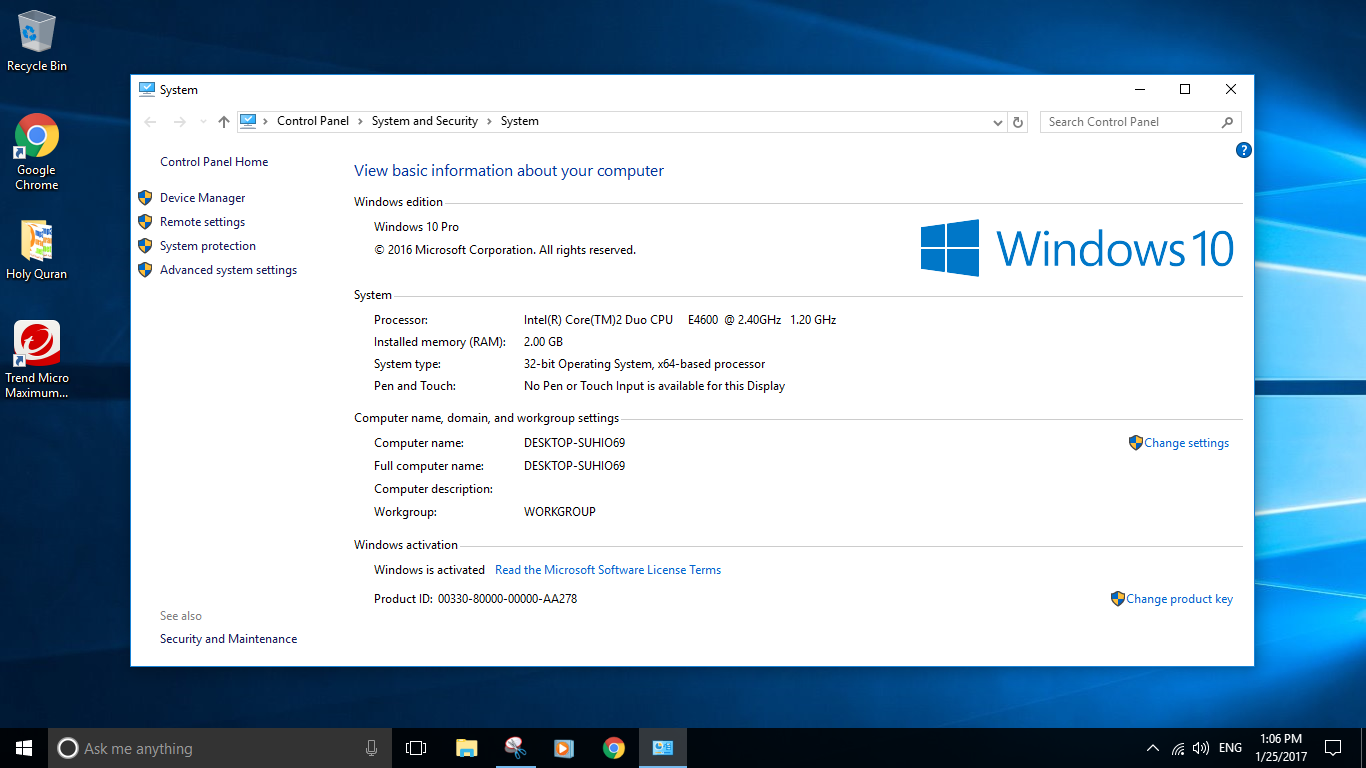Click Control Panel in the breadcrumb

click(313, 121)
